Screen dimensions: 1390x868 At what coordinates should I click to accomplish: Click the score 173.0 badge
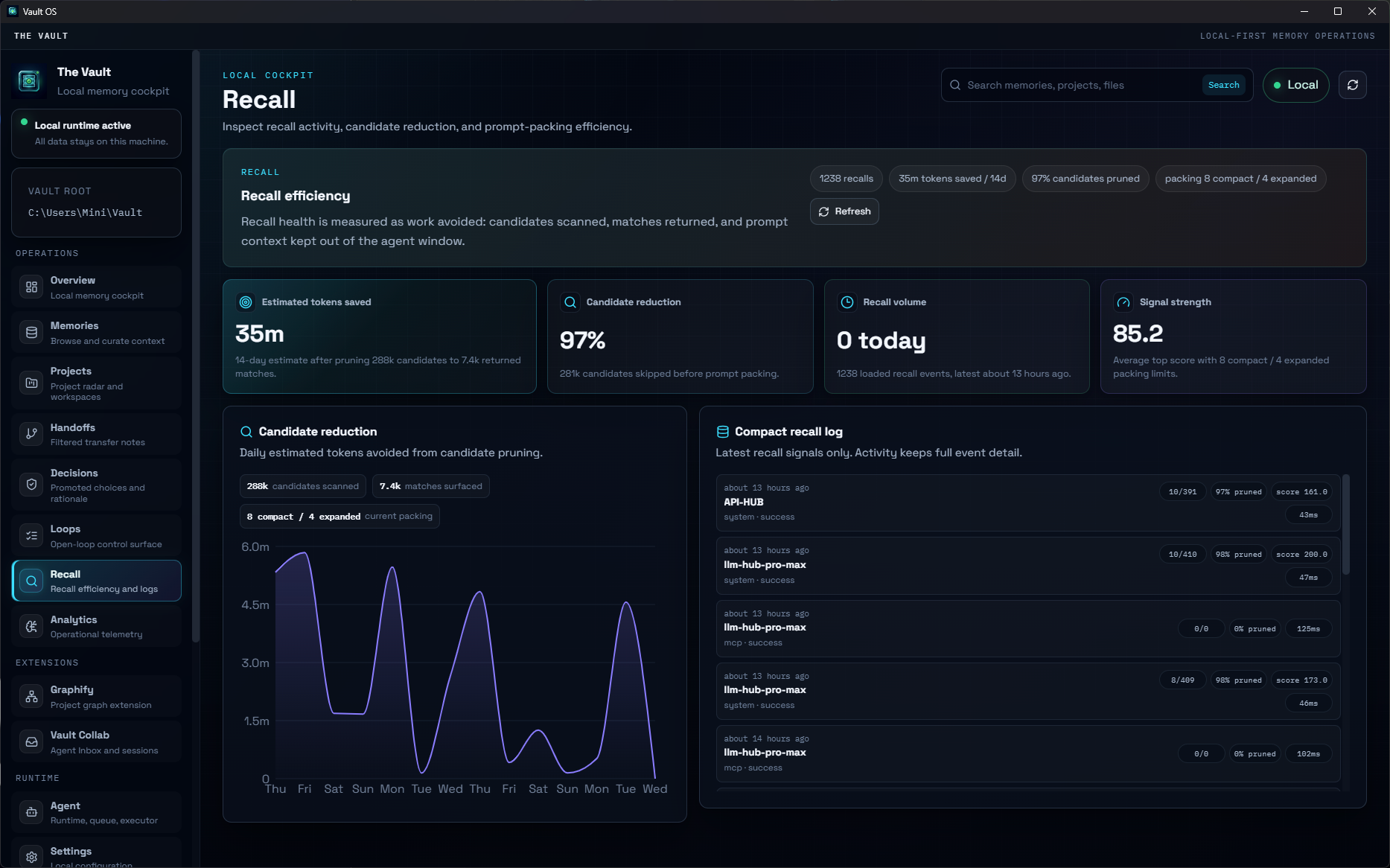tap(1301, 680)
